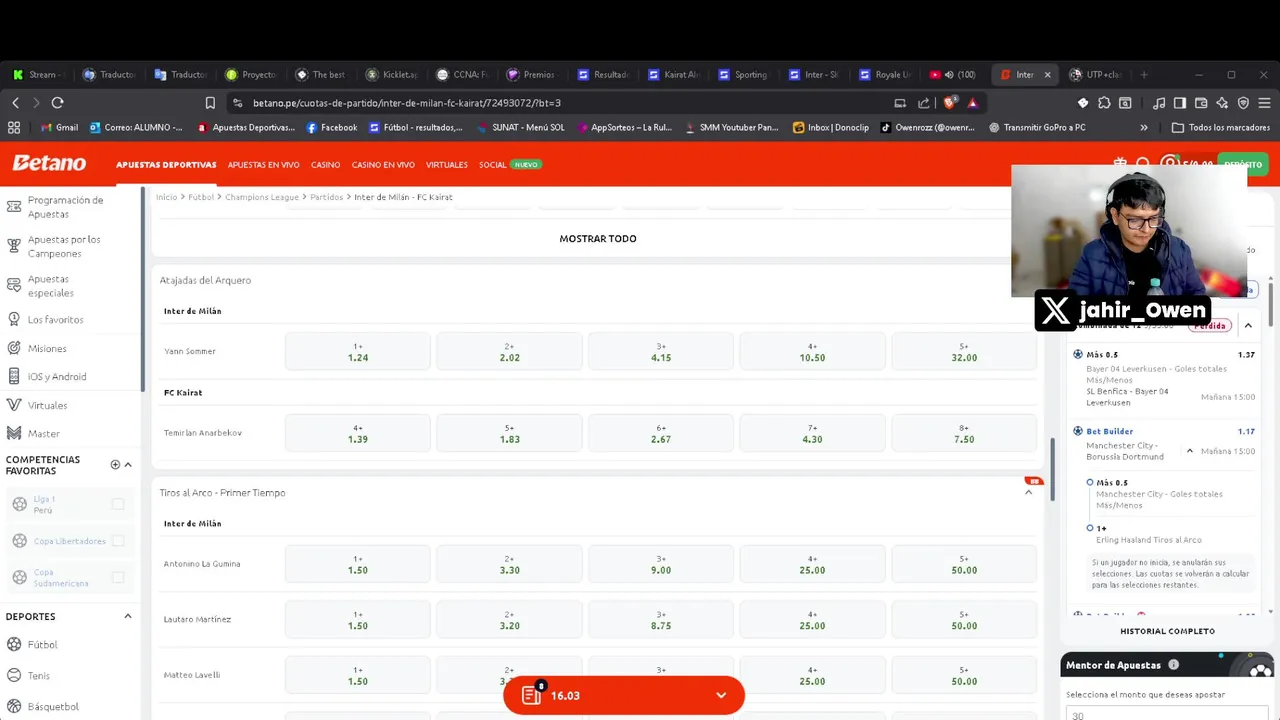Collapse the Competencias Favoritas section

128,464
